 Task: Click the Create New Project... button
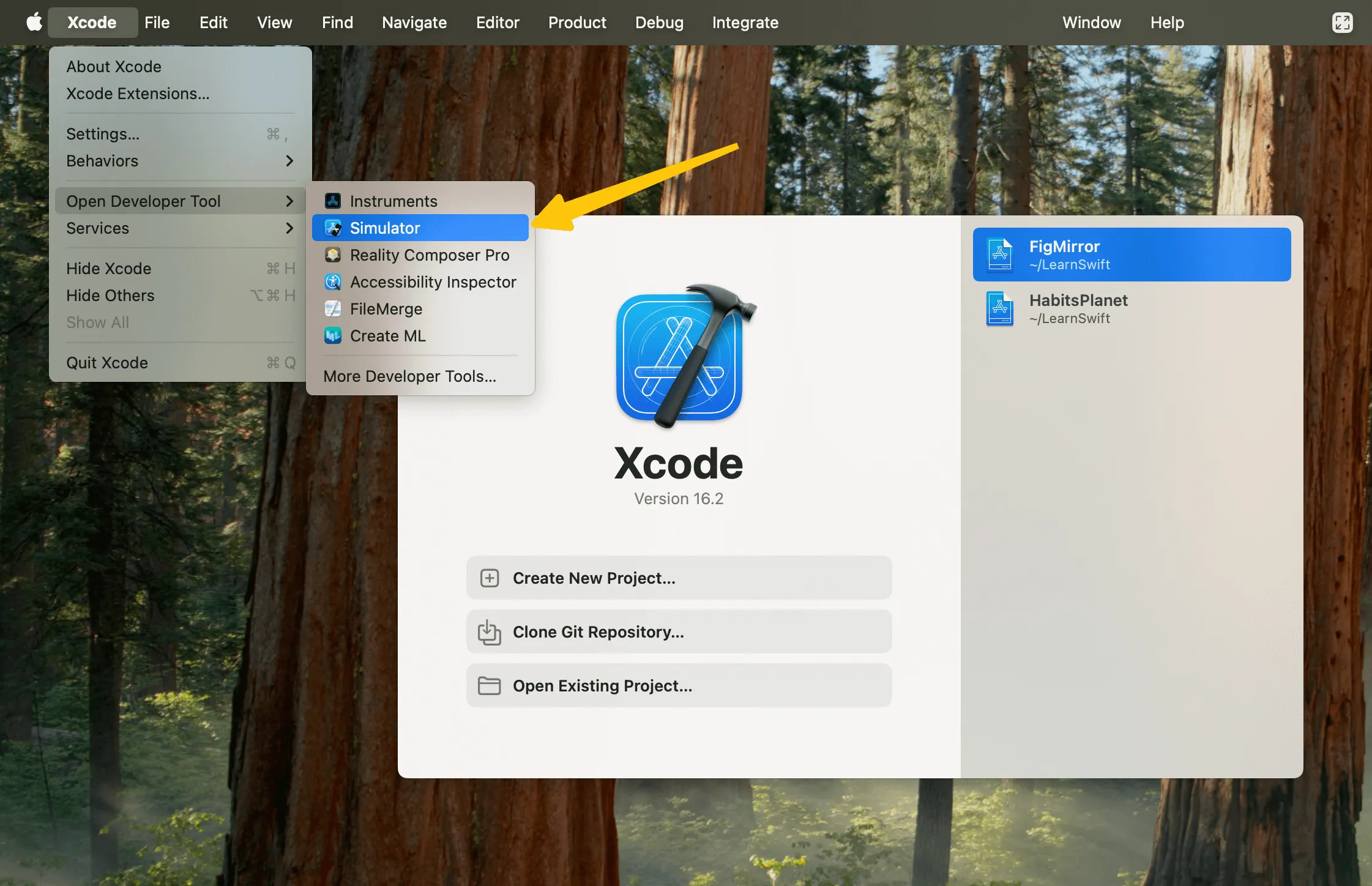[x=679, y=578]
